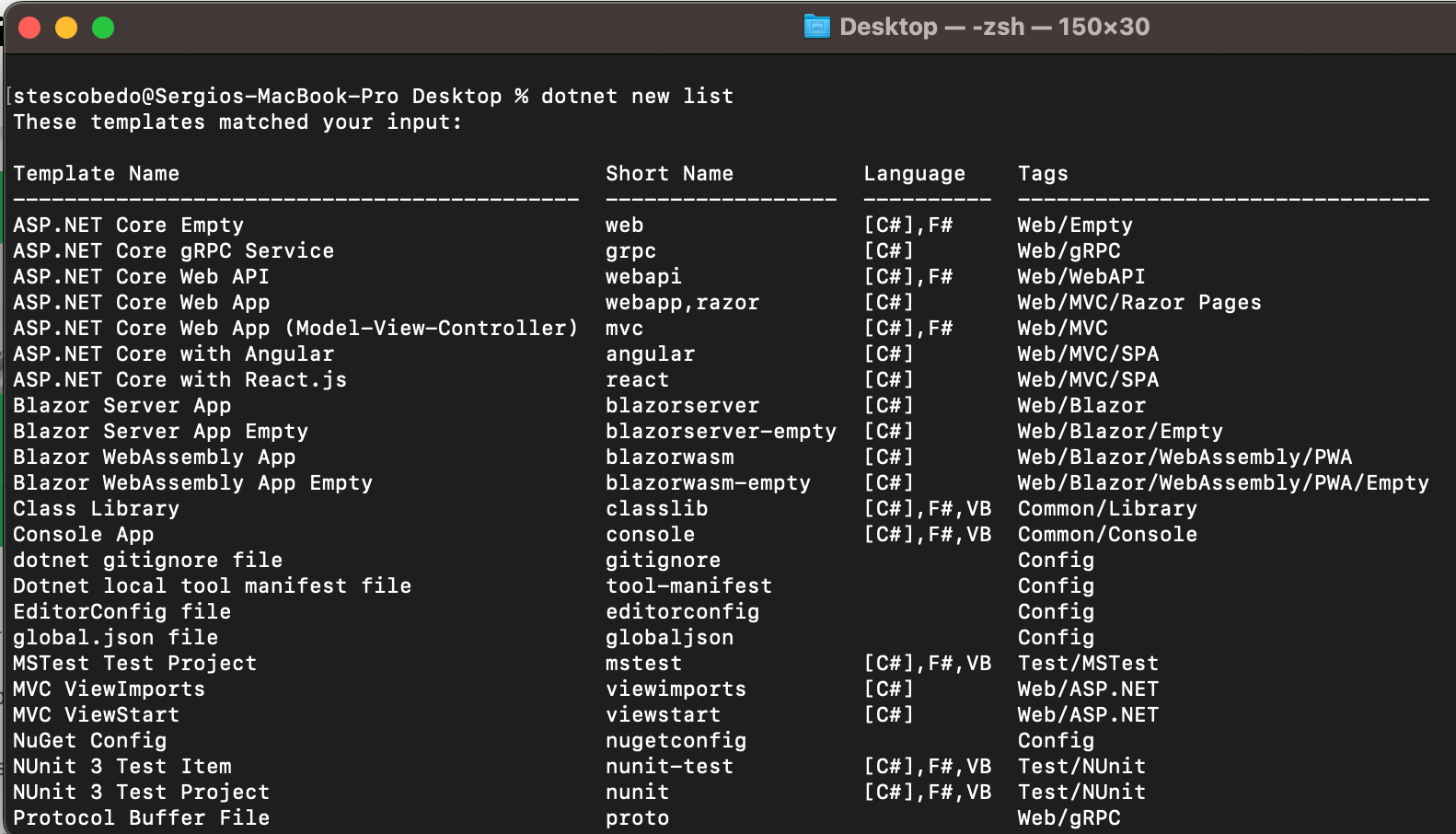Screen dimensions: 1456x834
Task: Click the 'Template Name' column header
Action: pos(97,173)
